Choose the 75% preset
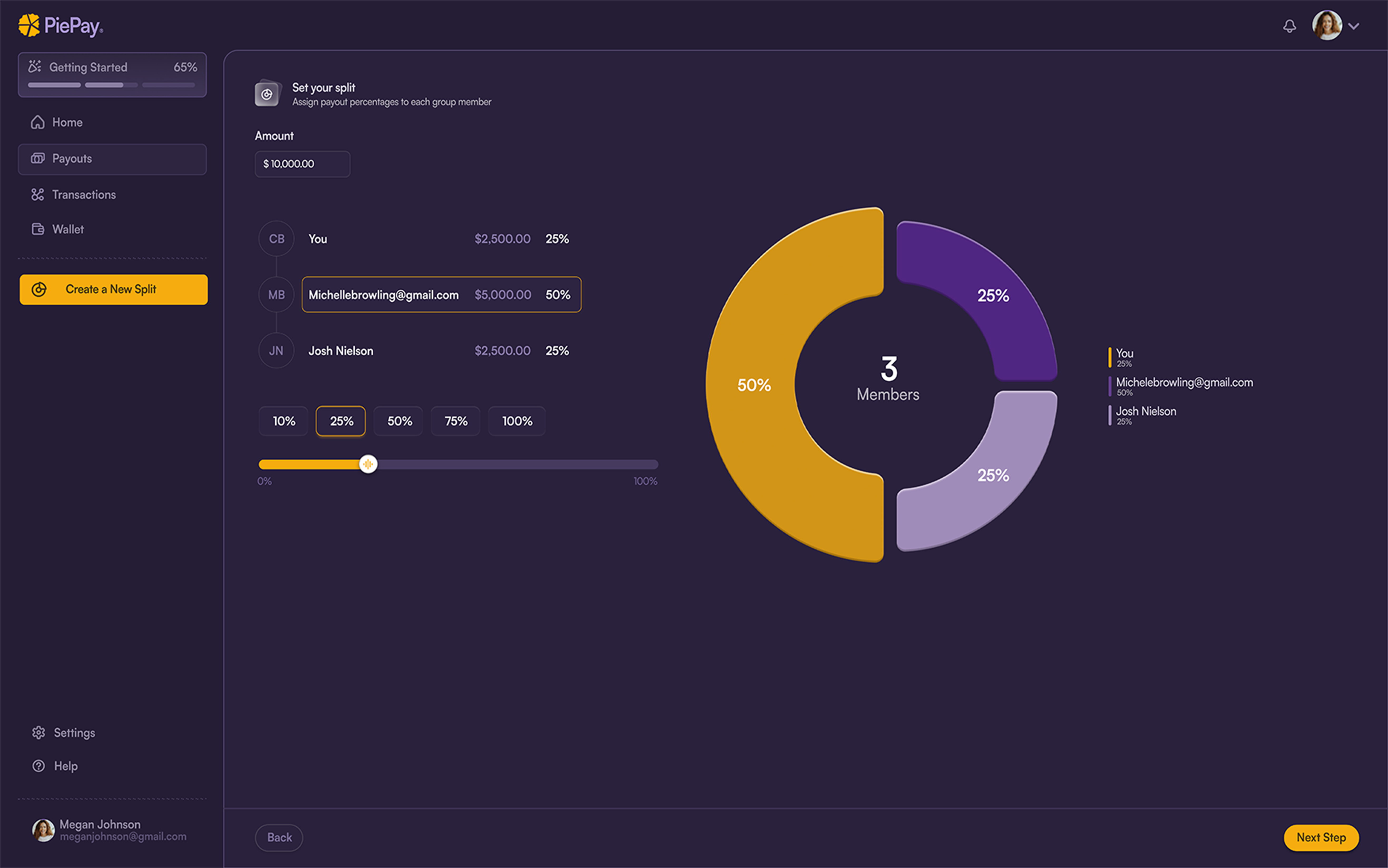Viewport: 1388px width, 868px height. coord(456,421)
